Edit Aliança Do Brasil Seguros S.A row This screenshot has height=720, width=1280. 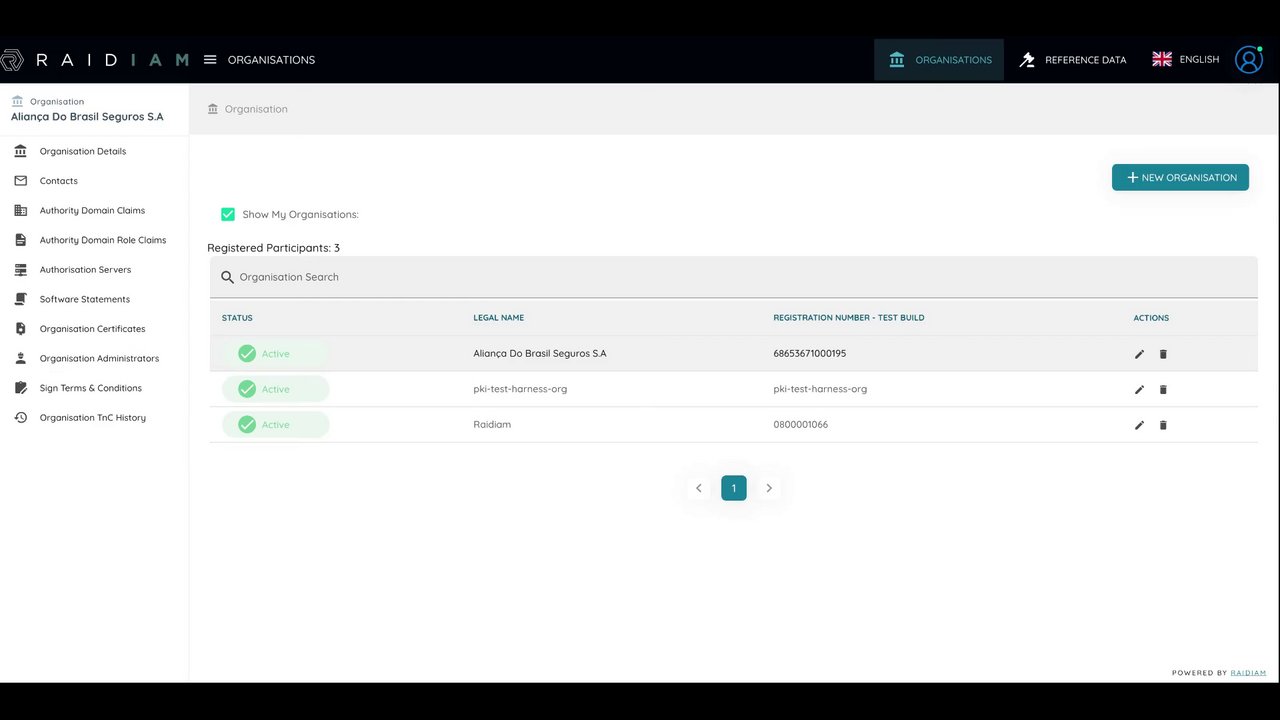[x=1139, y=354]
